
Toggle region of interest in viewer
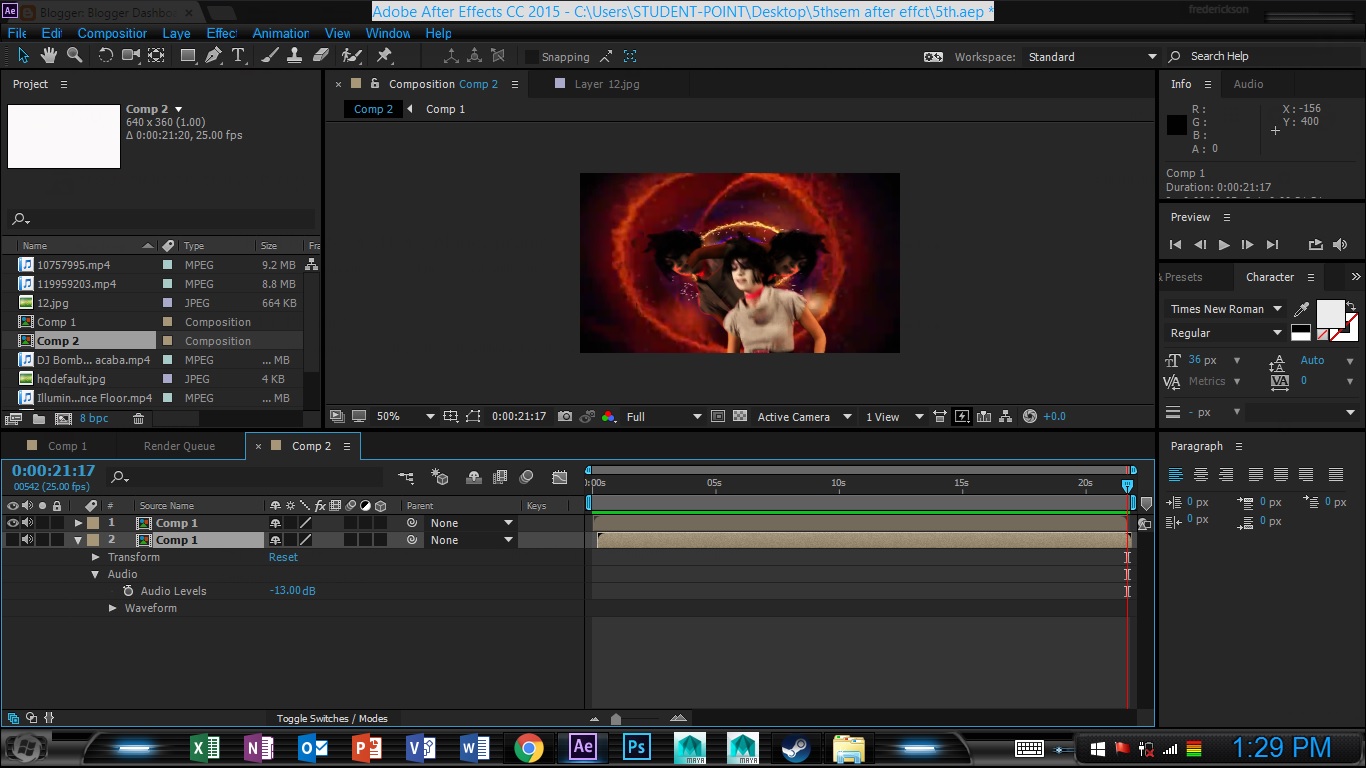click(717, 417)
